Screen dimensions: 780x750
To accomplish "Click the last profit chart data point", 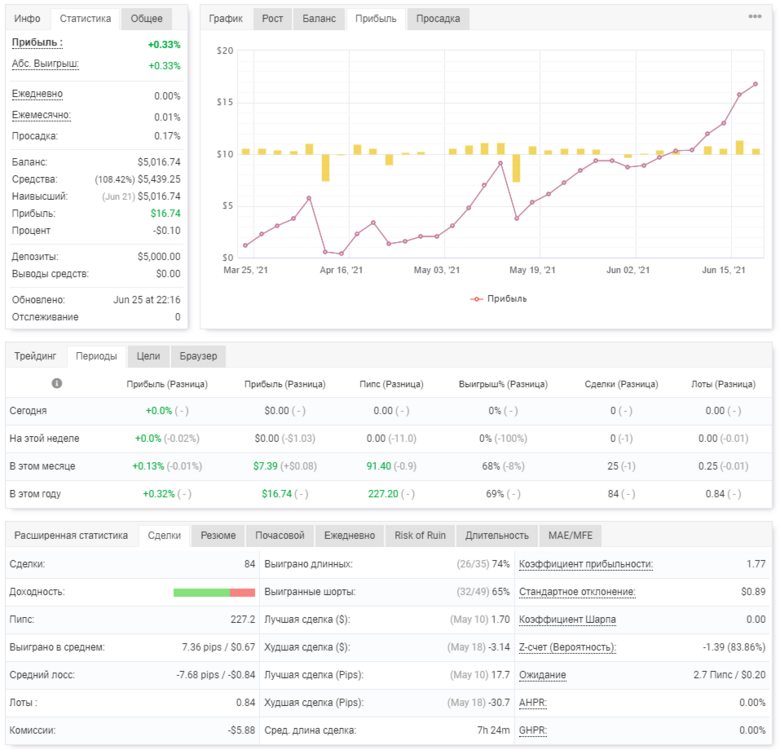I will pos(755,84).
